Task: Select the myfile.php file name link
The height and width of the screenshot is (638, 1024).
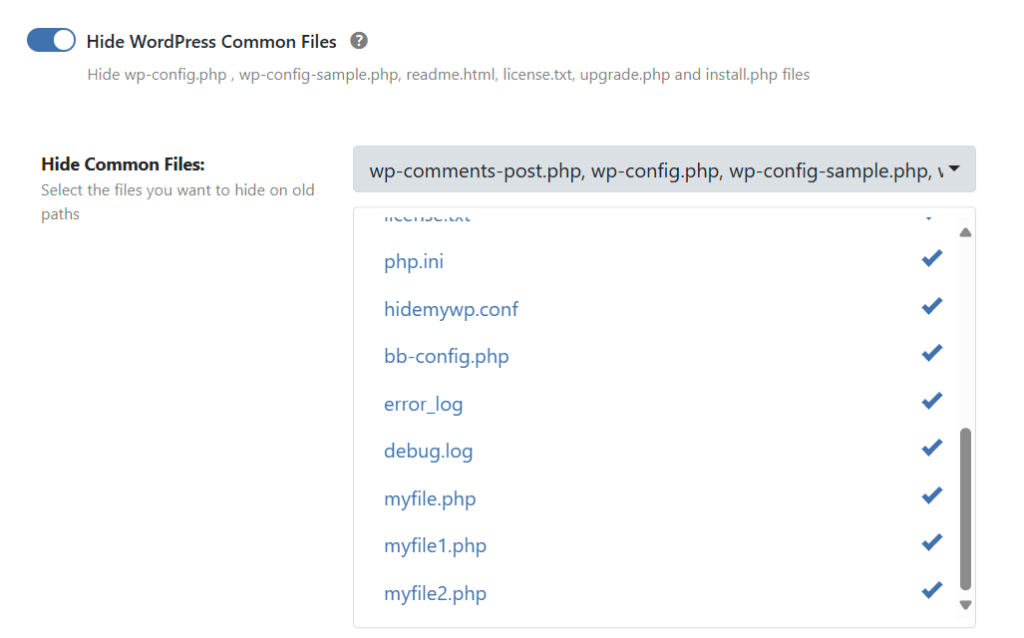Action: [430, 499]
